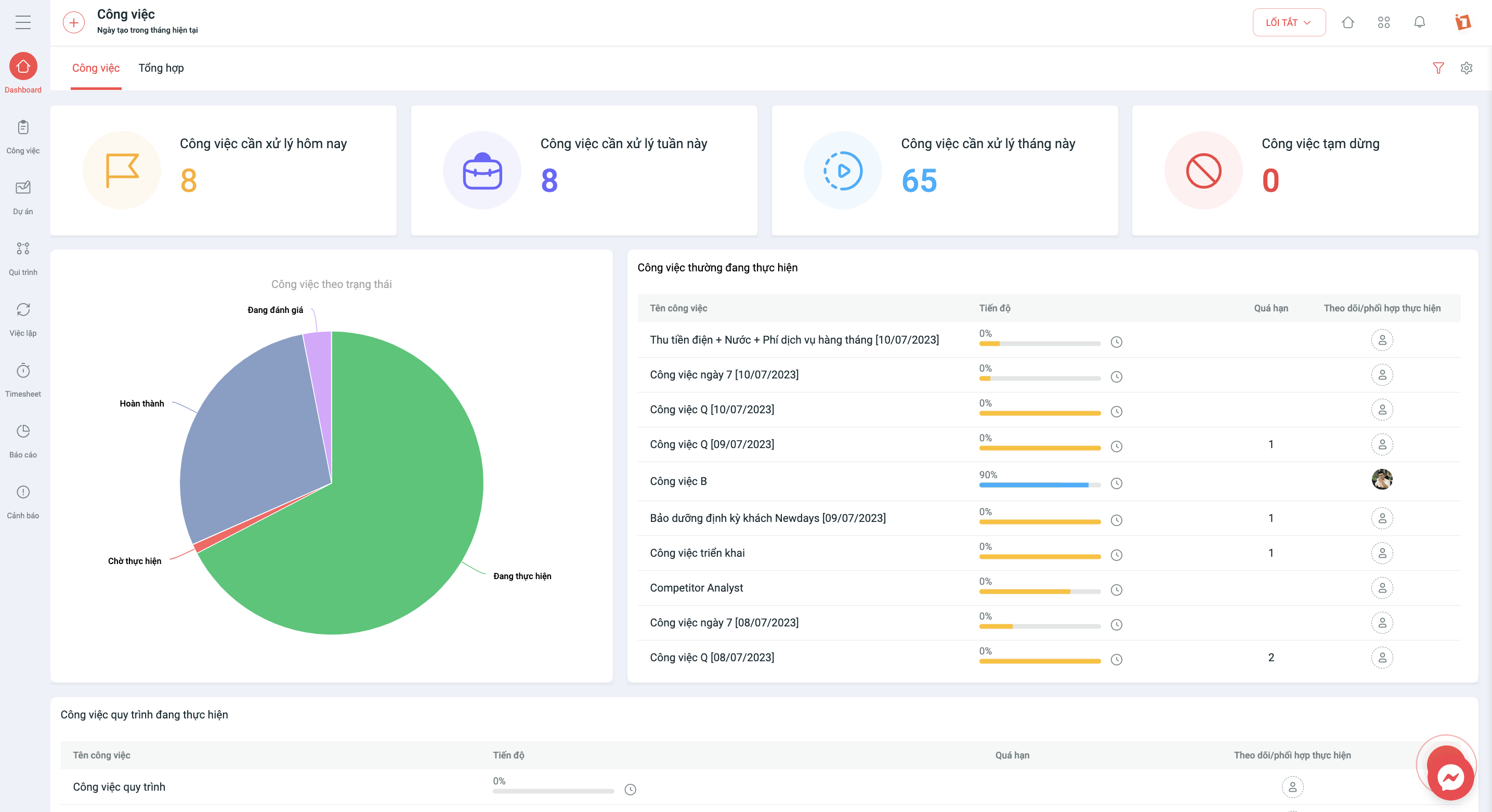Switch to the Tổng hợp tab

[161, 68]
